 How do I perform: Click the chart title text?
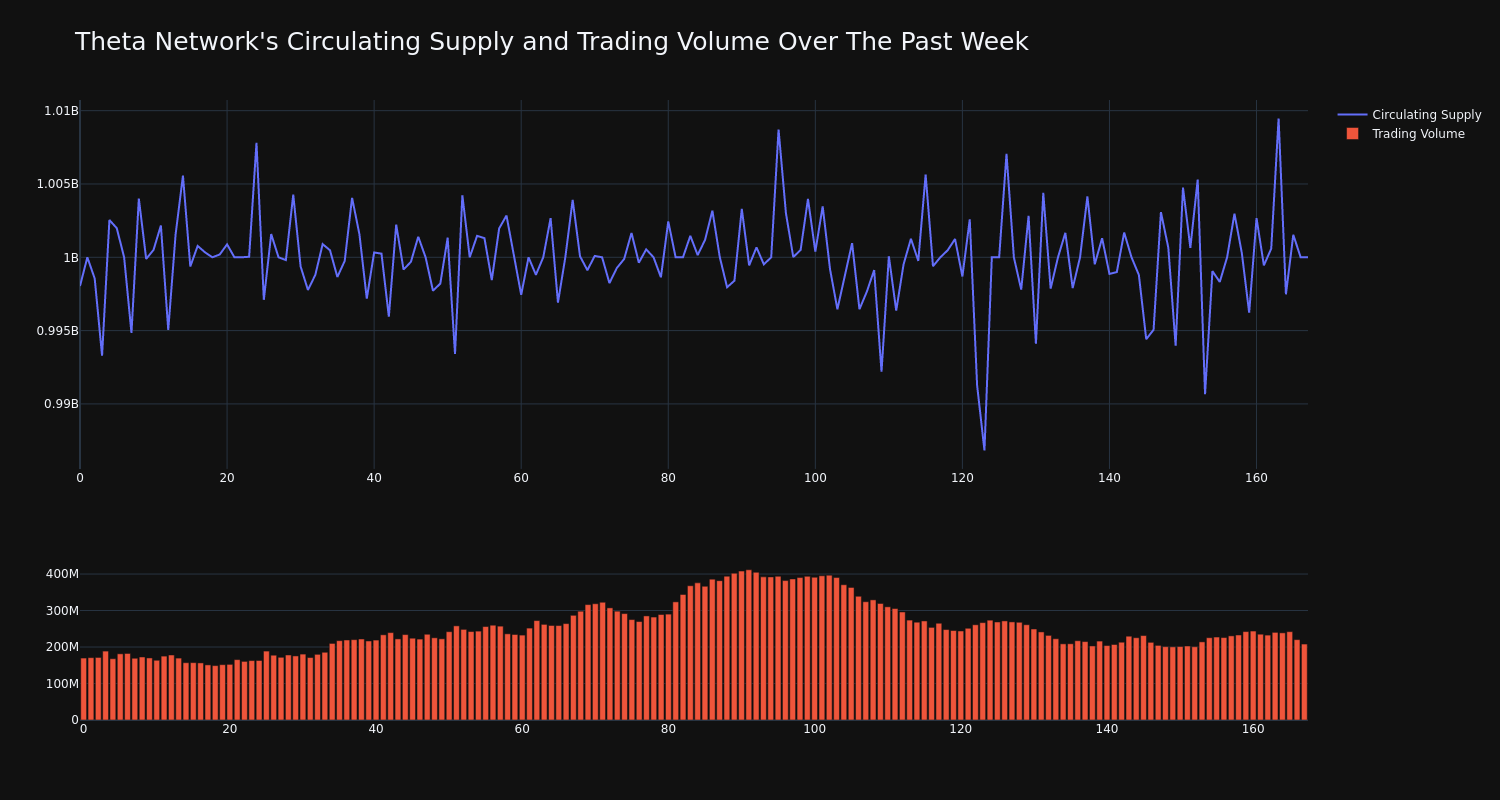551,42
